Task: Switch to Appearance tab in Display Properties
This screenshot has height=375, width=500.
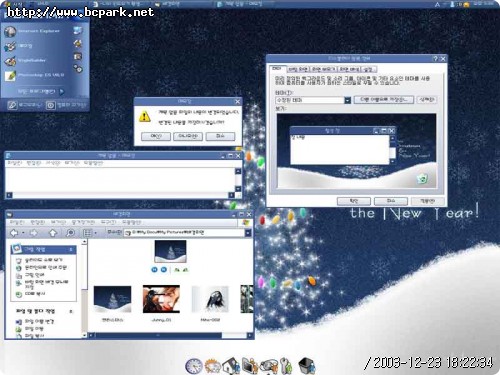Action: point(349,69)
